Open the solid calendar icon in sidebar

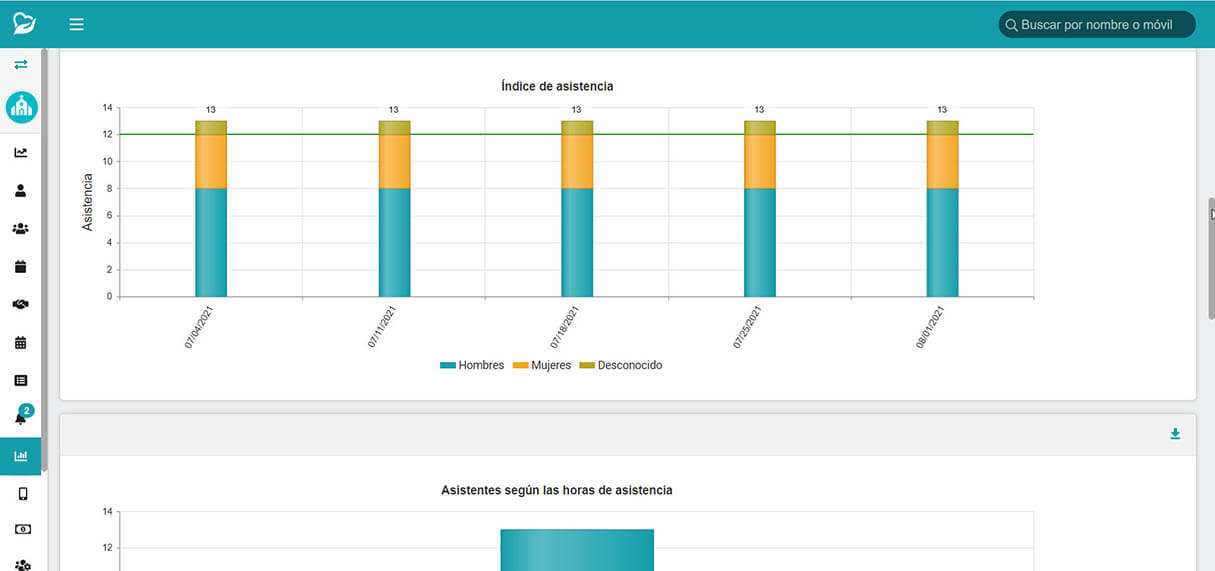pos(21,267)
